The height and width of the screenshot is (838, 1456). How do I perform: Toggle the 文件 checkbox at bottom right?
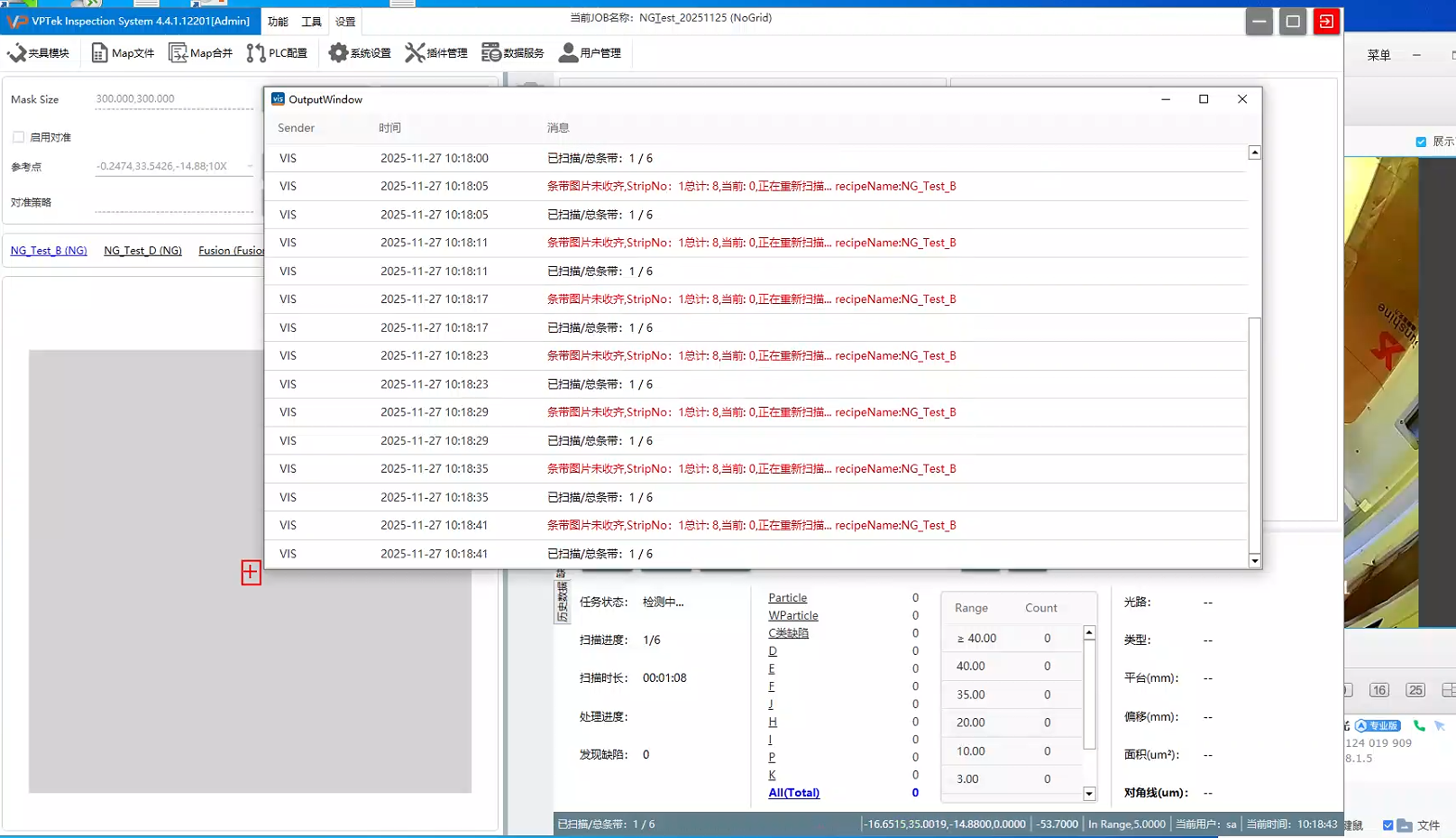(x=1387, y=825)
